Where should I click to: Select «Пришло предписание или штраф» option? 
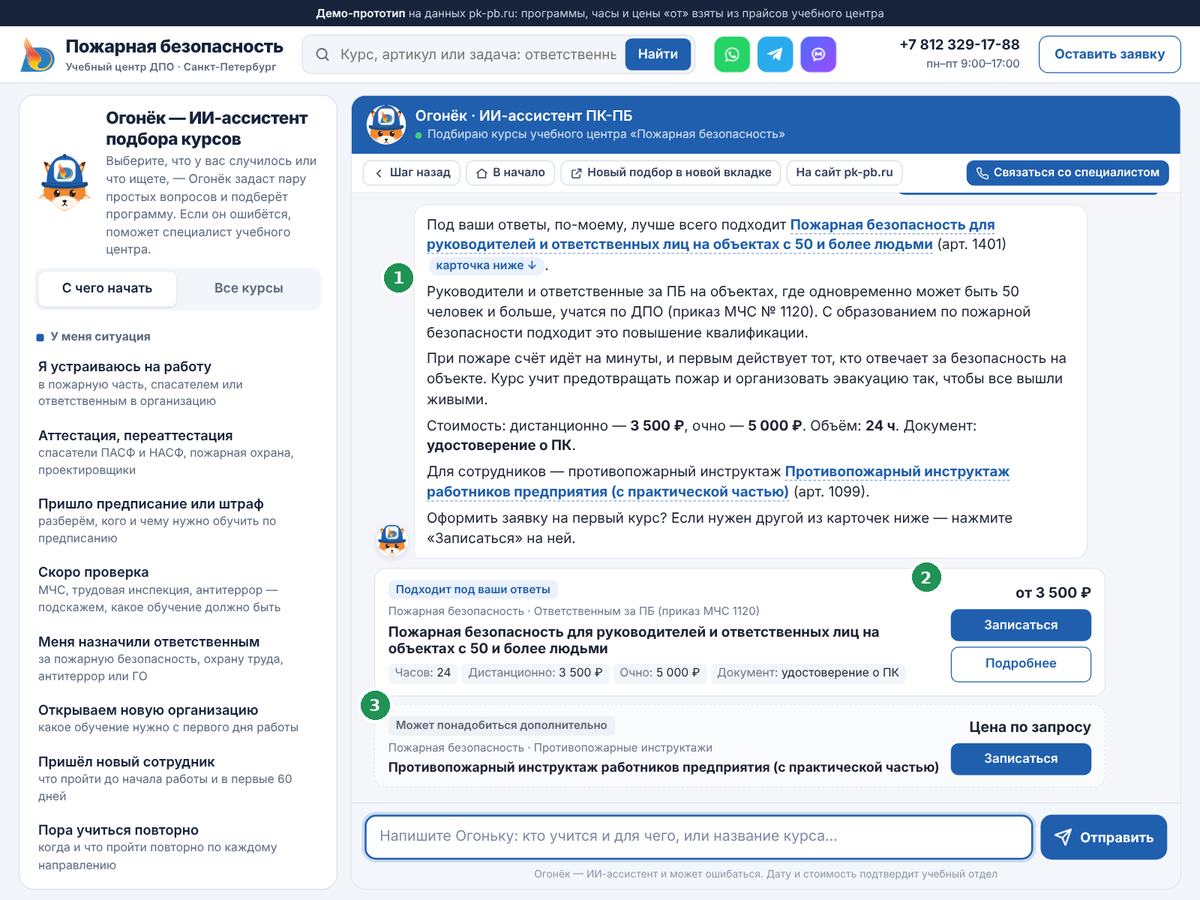178,520
